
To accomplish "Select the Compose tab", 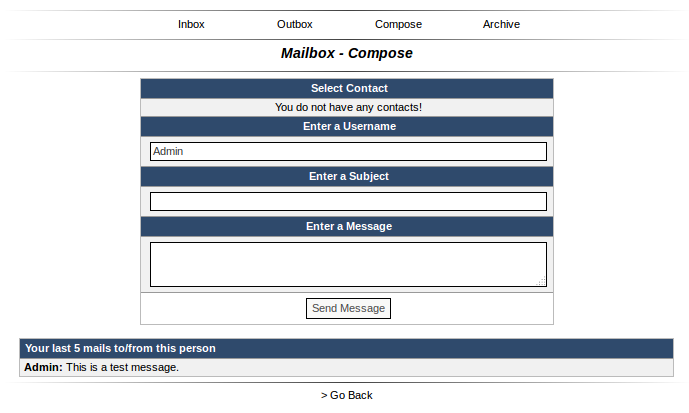I will (398, 24).
